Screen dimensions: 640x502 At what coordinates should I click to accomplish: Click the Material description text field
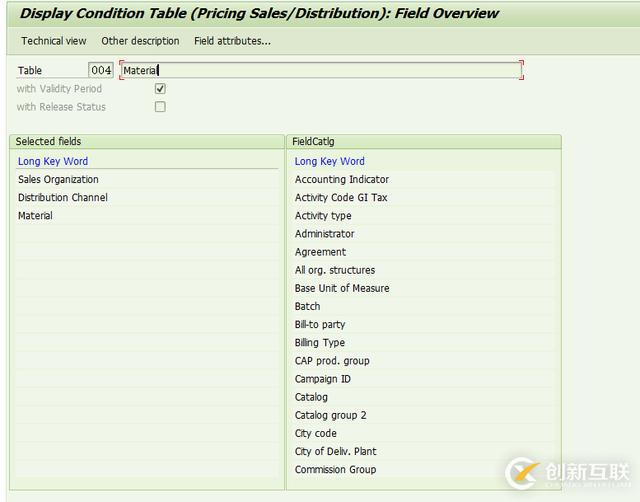click(x=320, y=70)
